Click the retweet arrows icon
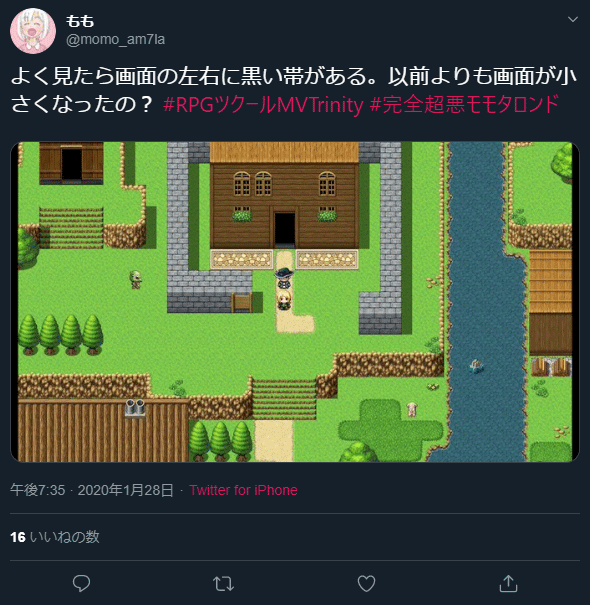The image size is (590, 605). [x=223, y=584]
